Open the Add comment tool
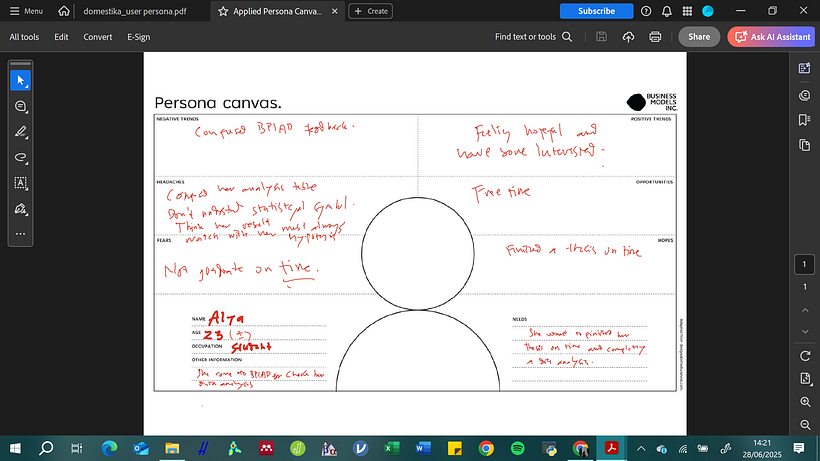 pos(20,106)
